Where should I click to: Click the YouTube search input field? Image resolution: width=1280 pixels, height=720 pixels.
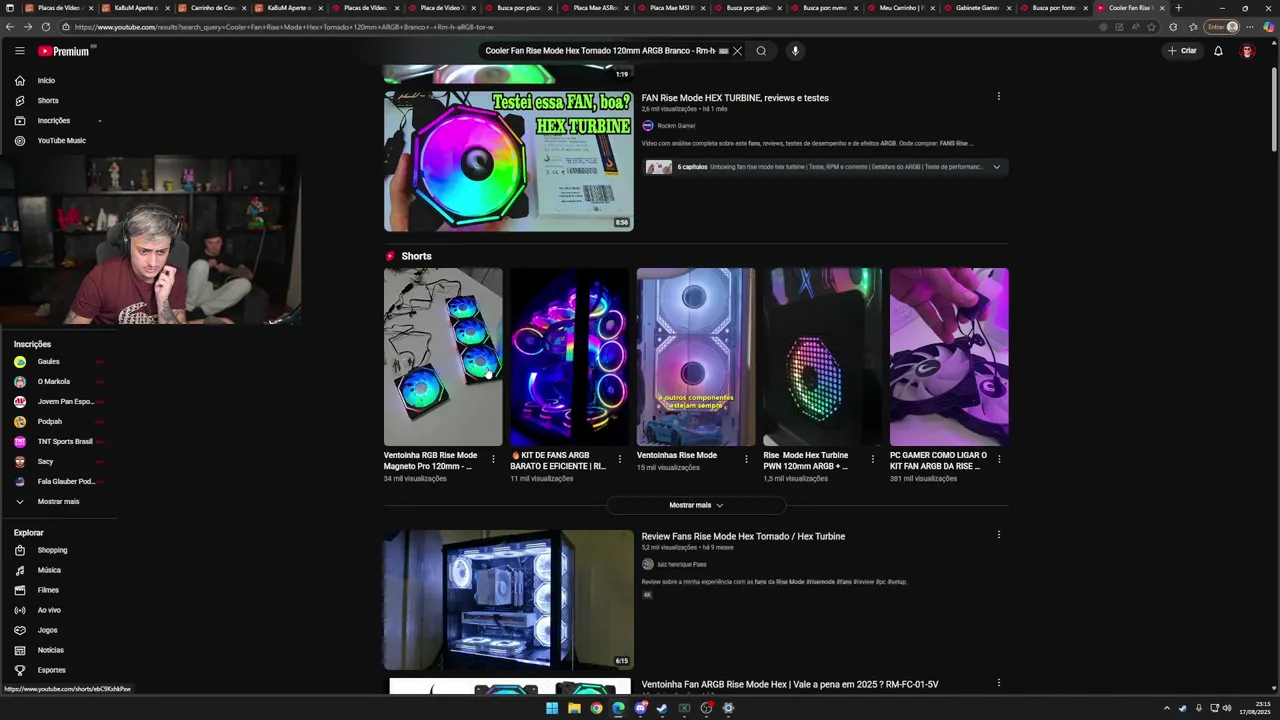[x=600, y=51]
